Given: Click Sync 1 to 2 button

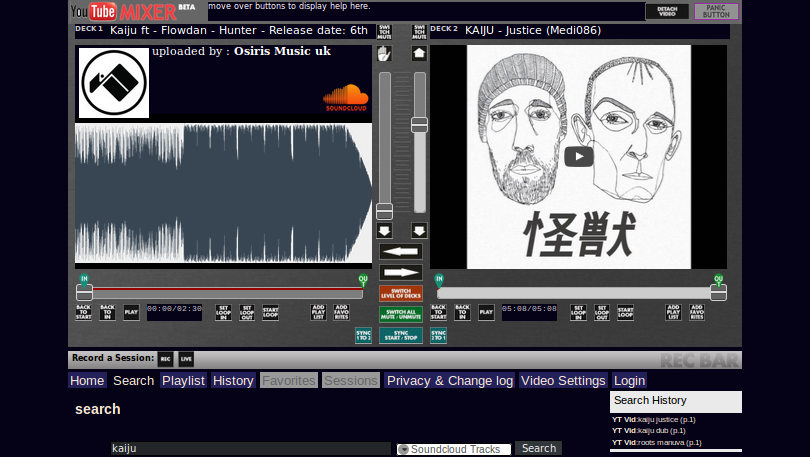Looking at the screenshot, I should (363, 335).
